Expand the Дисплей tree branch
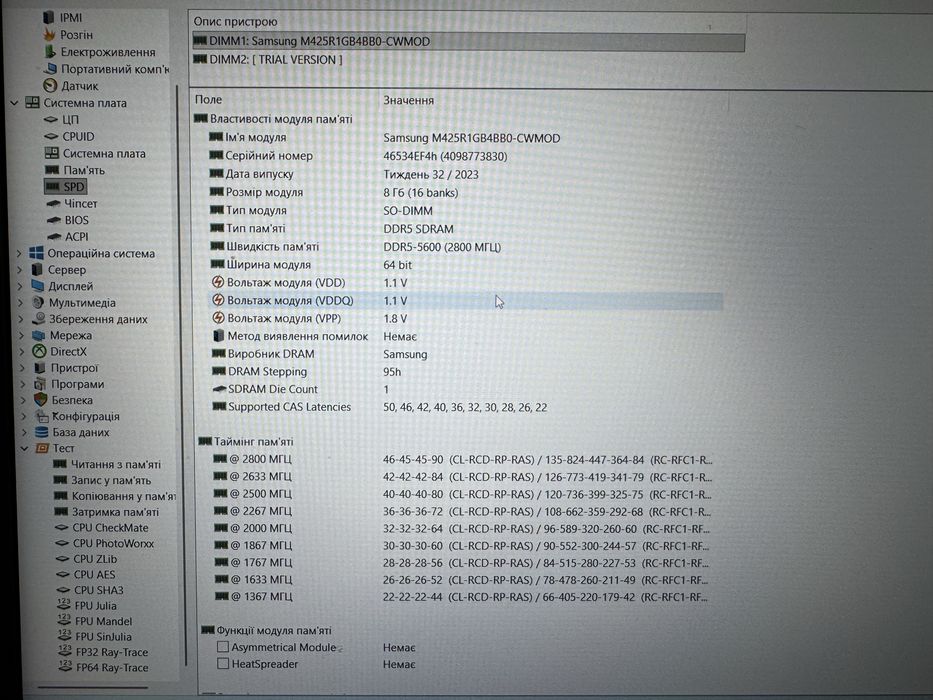933x700 pixels. click(20, 286)
